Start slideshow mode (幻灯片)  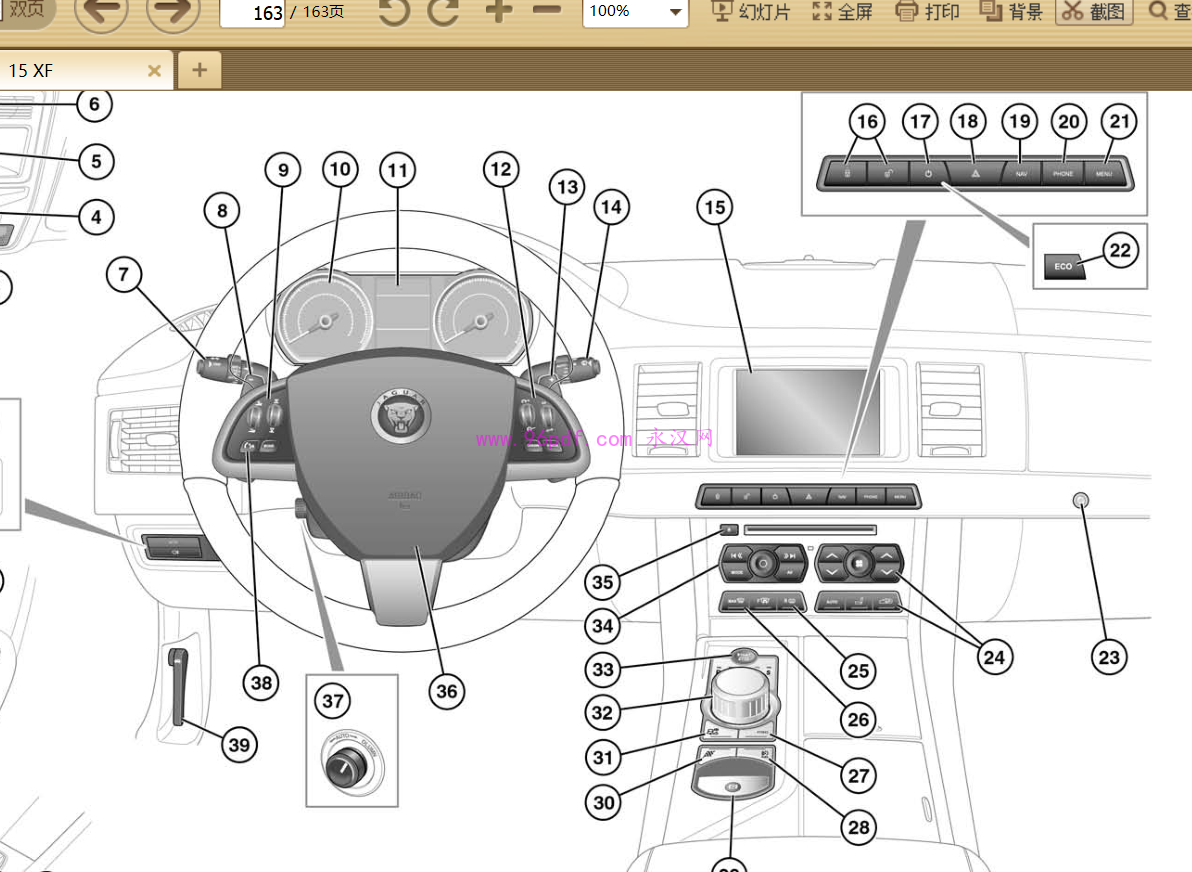pos(750,12)
